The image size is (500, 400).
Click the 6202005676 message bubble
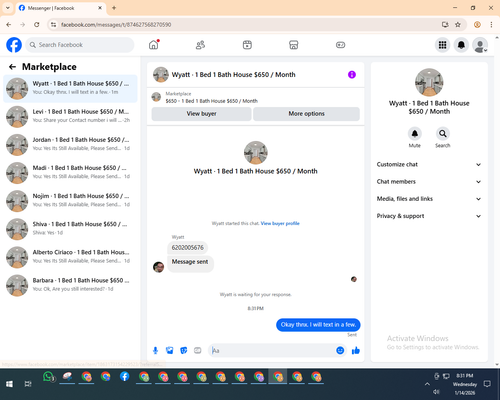click(187, 247)
